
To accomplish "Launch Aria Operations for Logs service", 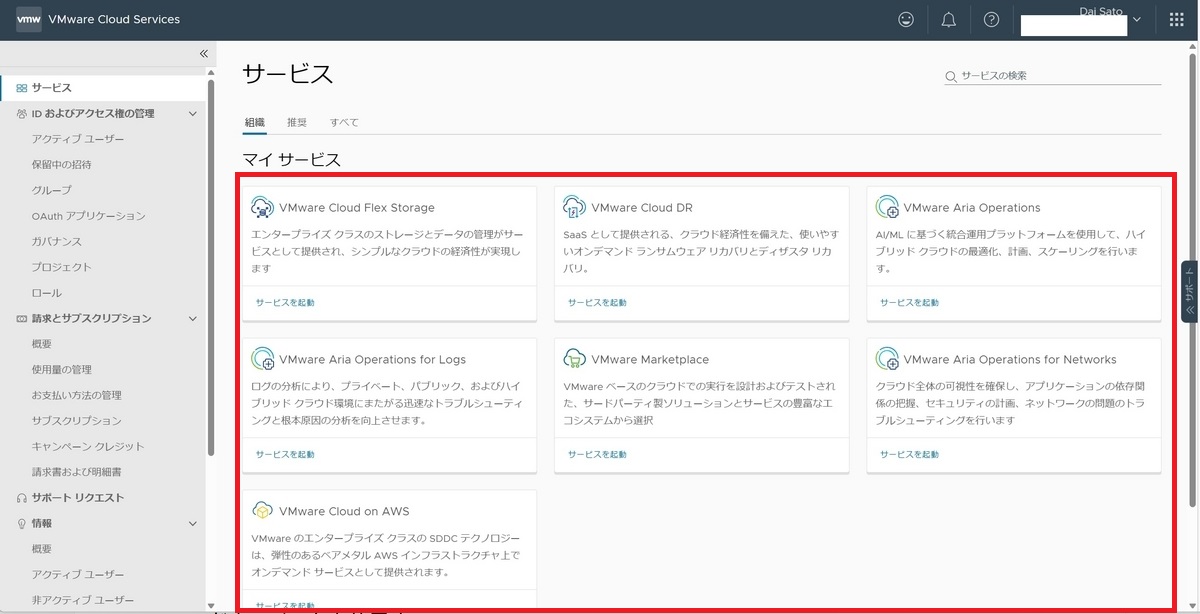I will [x=285, y=454].
